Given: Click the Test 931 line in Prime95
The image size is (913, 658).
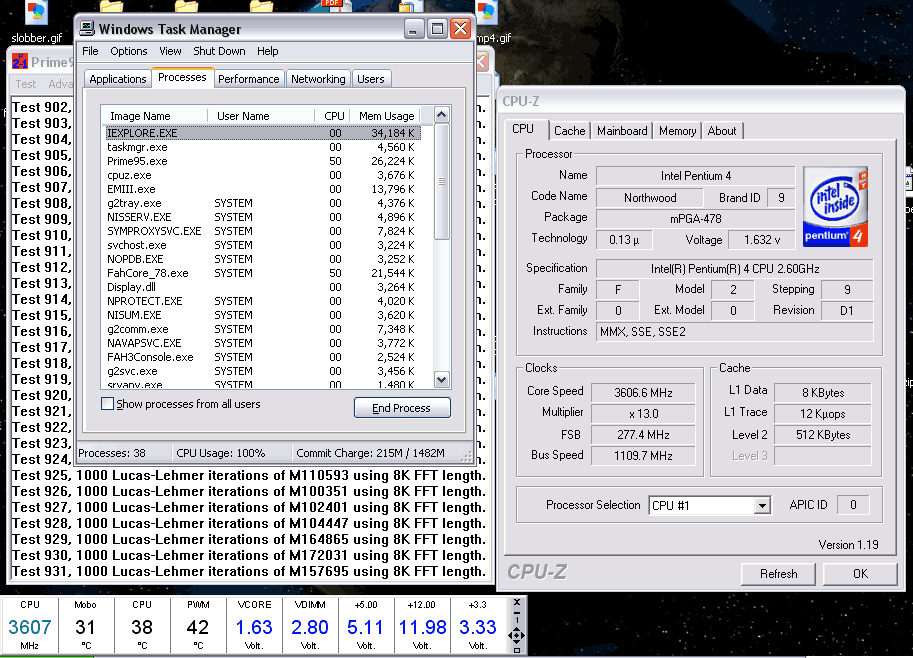Looking at the screenshot, I should pos(249,572).
